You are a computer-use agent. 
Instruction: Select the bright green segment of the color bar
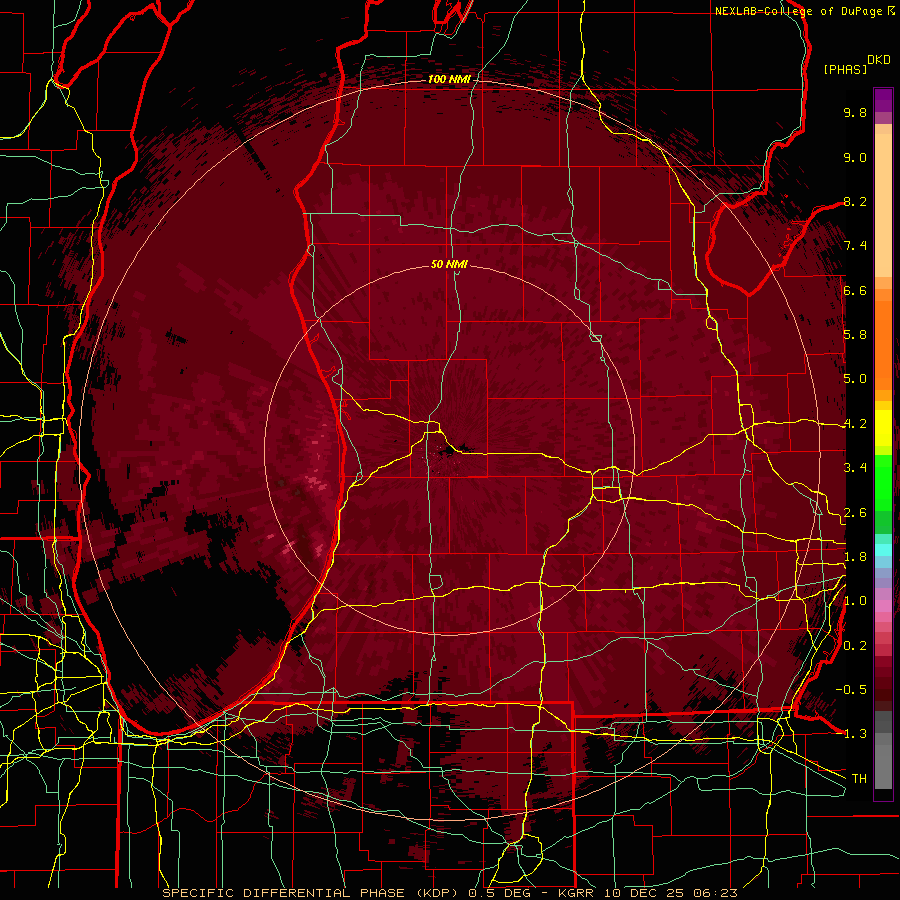click(x=883, y=483)
